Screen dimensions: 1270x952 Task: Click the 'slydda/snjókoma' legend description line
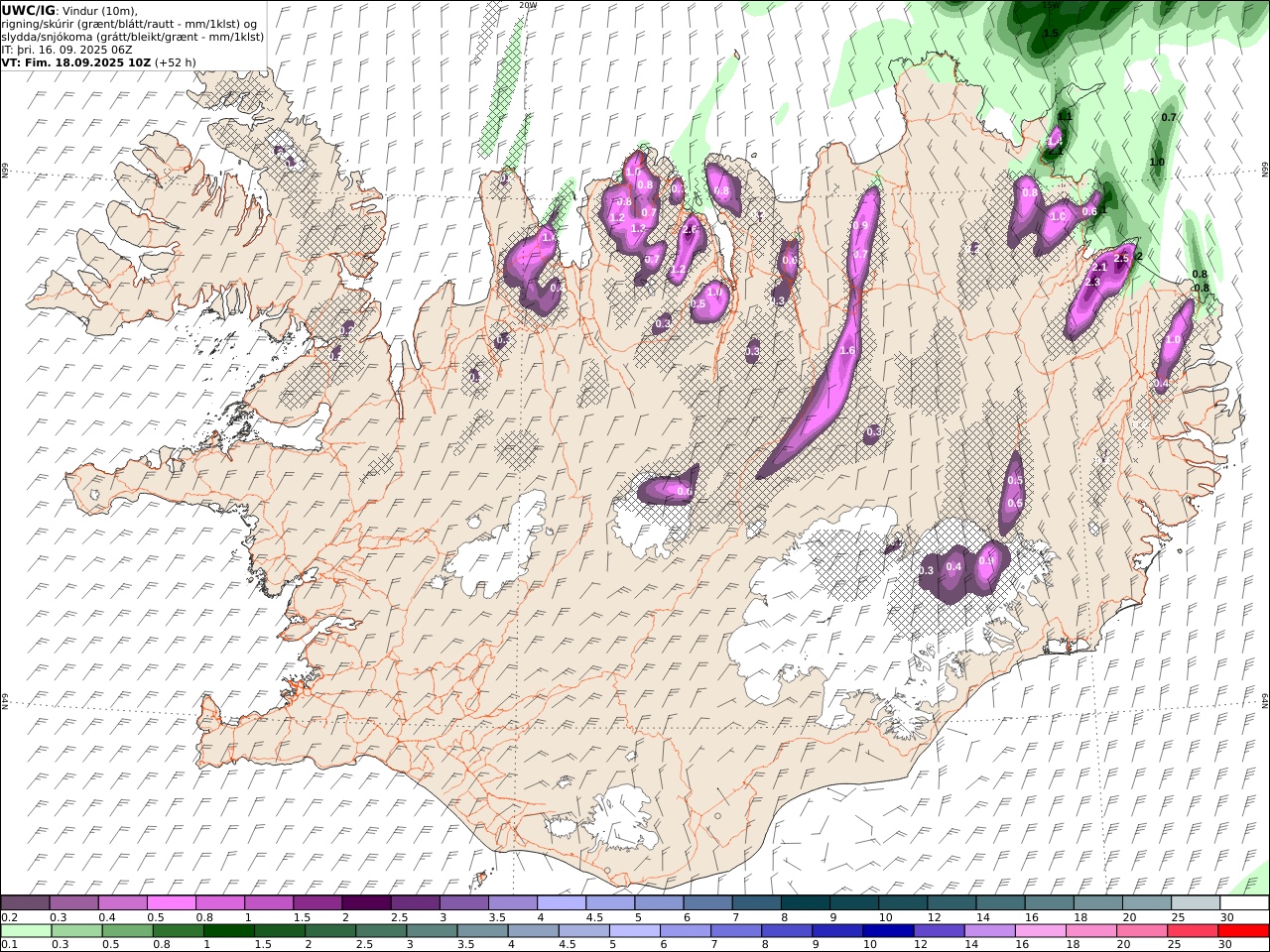click(x=133, y=37)
